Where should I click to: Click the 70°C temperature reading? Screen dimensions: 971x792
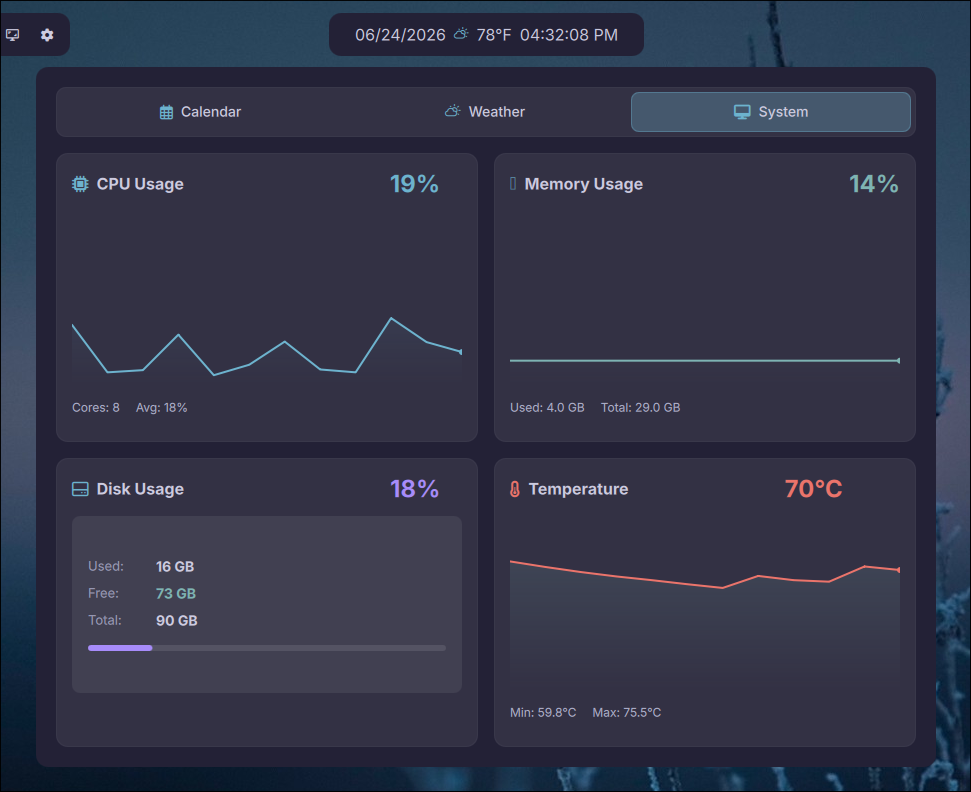click(x=813, y=489)
